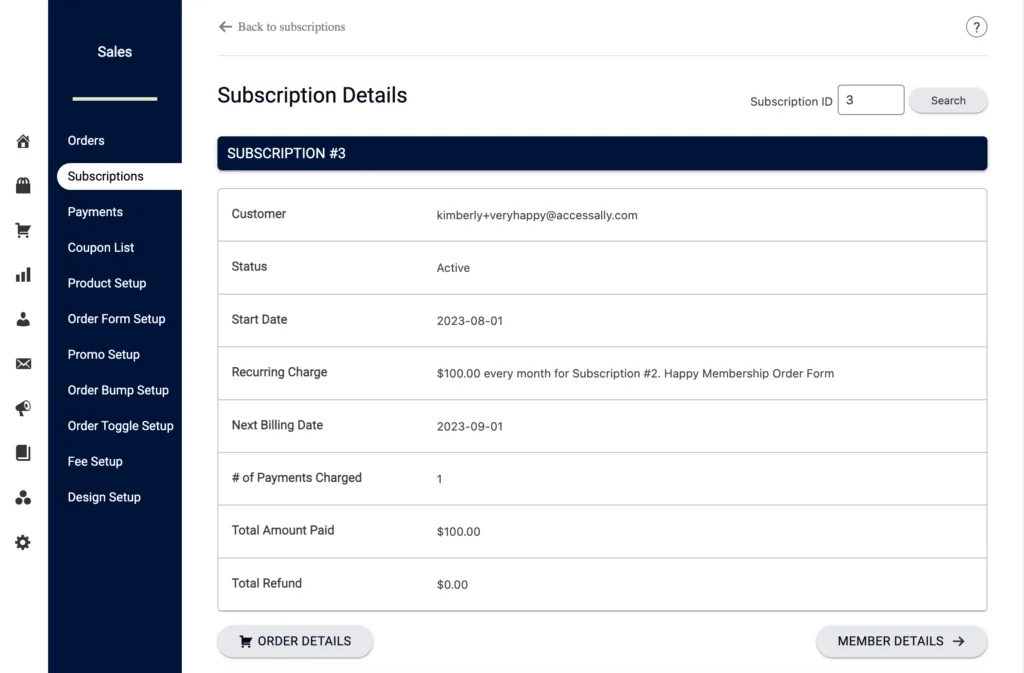Click the Search button
This screenshot has width=1024, height=673.
point(947,100)
